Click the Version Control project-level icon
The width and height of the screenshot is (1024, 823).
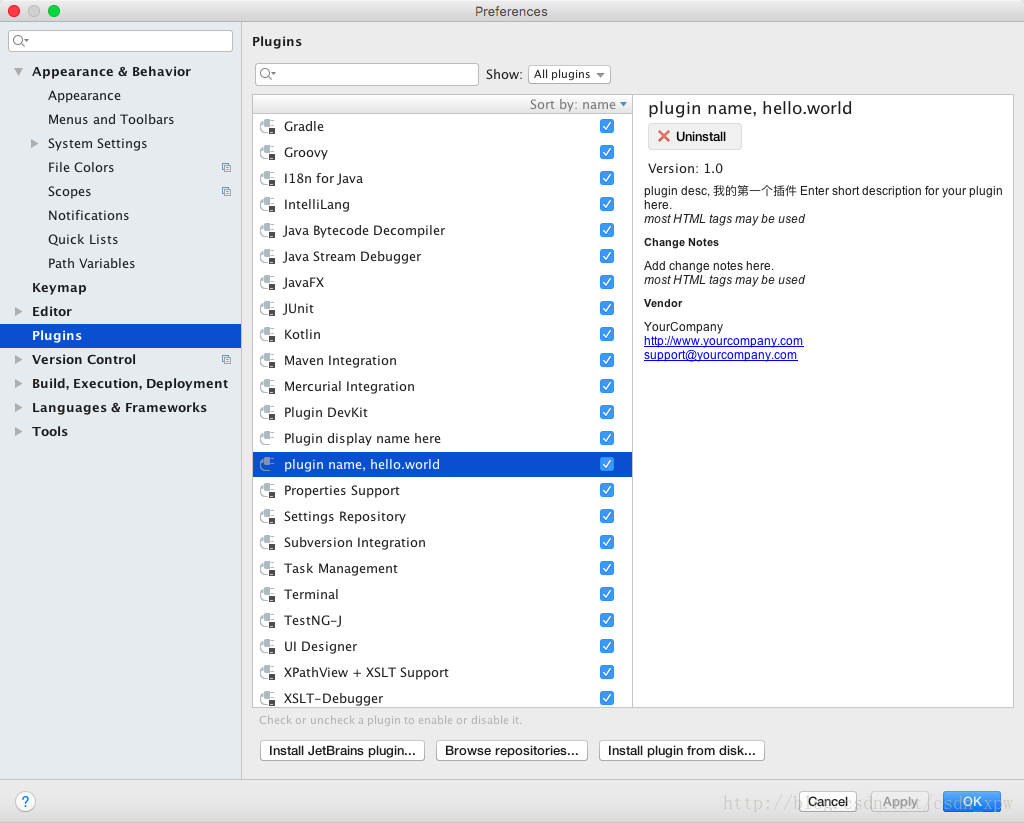227,359
